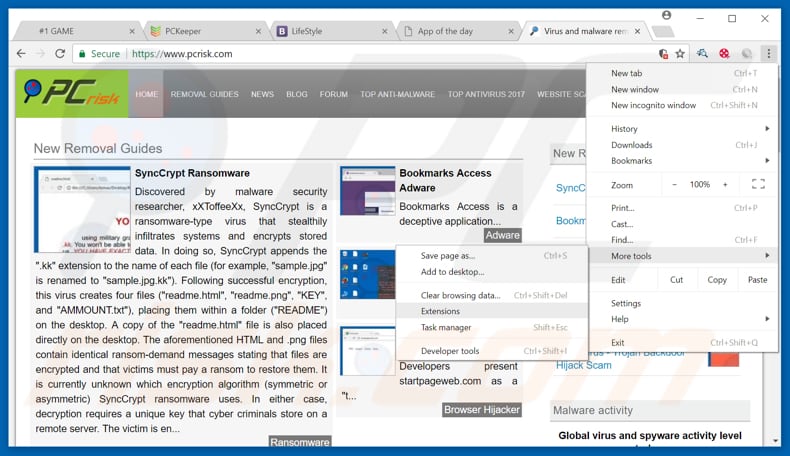The image size is (790, 456).
Task: Click the blocked content icon in address bar
Action: click(x=663, y=53)
